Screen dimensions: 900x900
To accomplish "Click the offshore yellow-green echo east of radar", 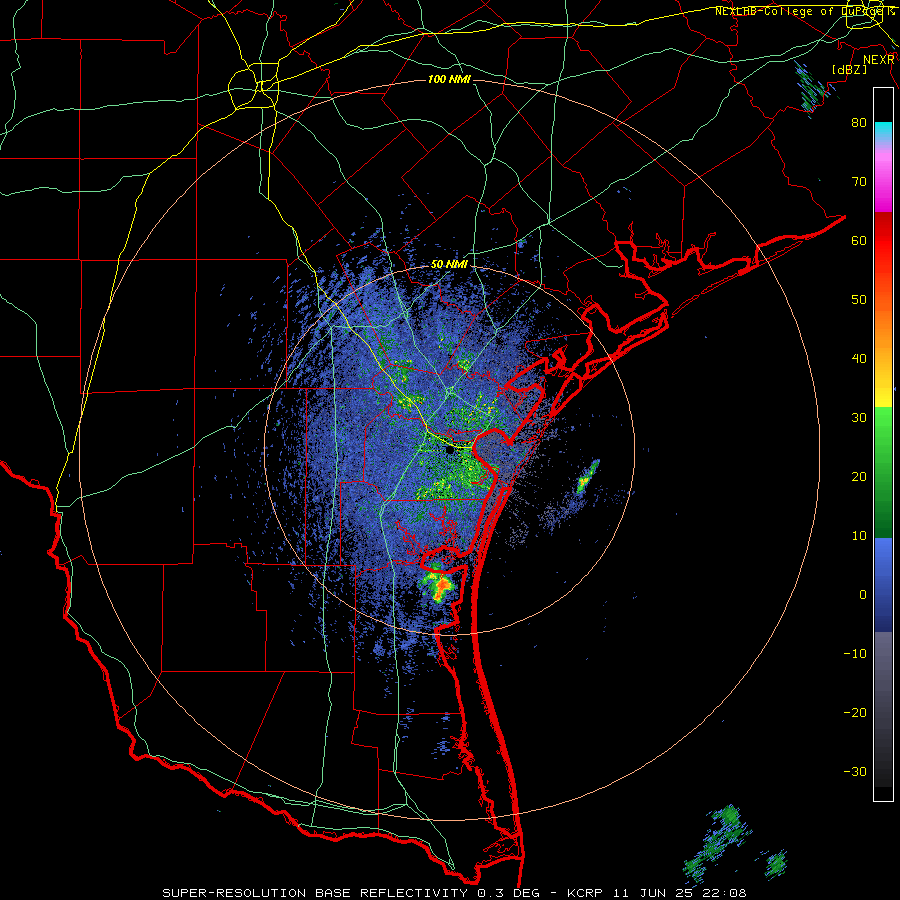I will (x=586, y=478).
